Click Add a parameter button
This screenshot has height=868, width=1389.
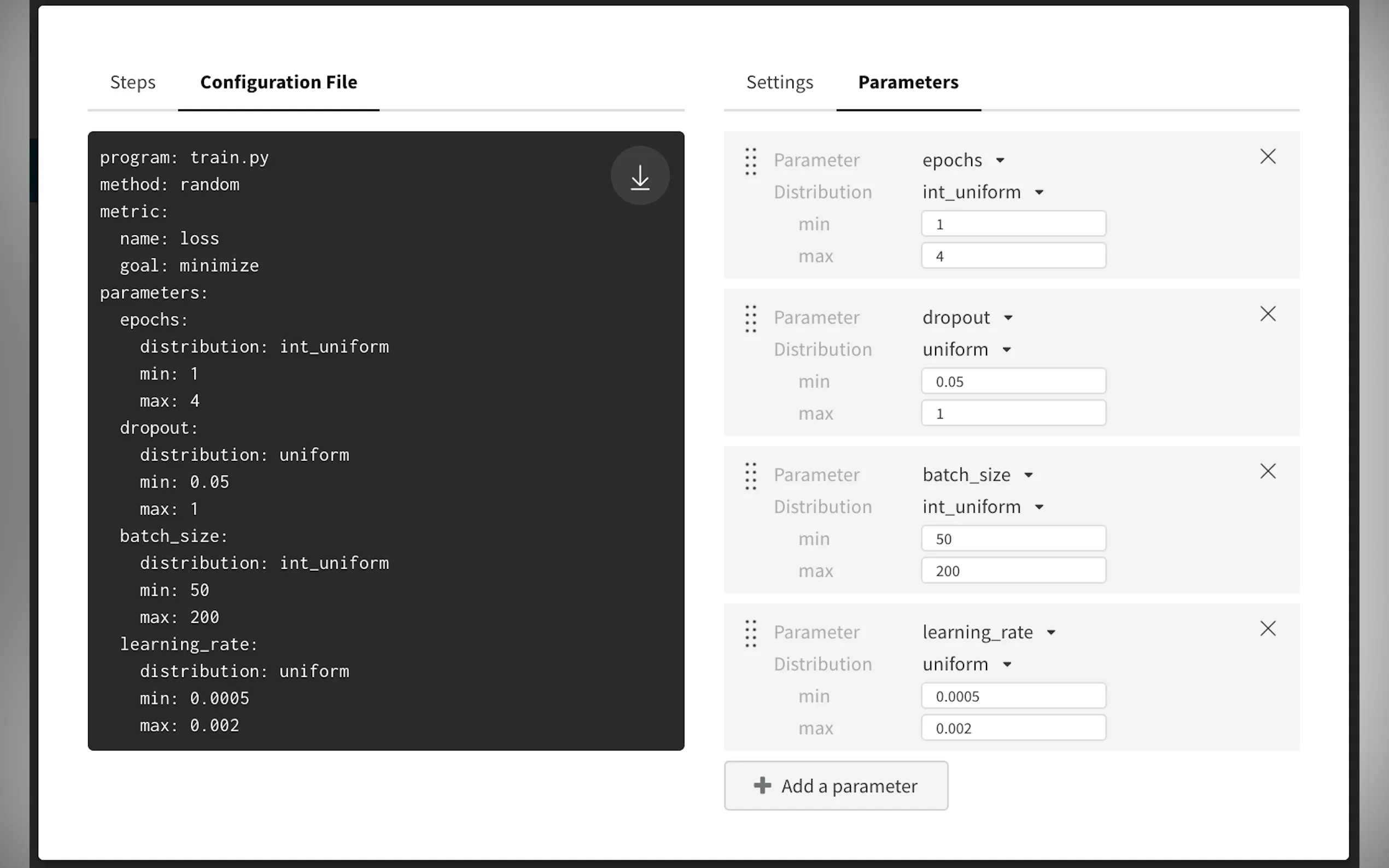point(836,785)
